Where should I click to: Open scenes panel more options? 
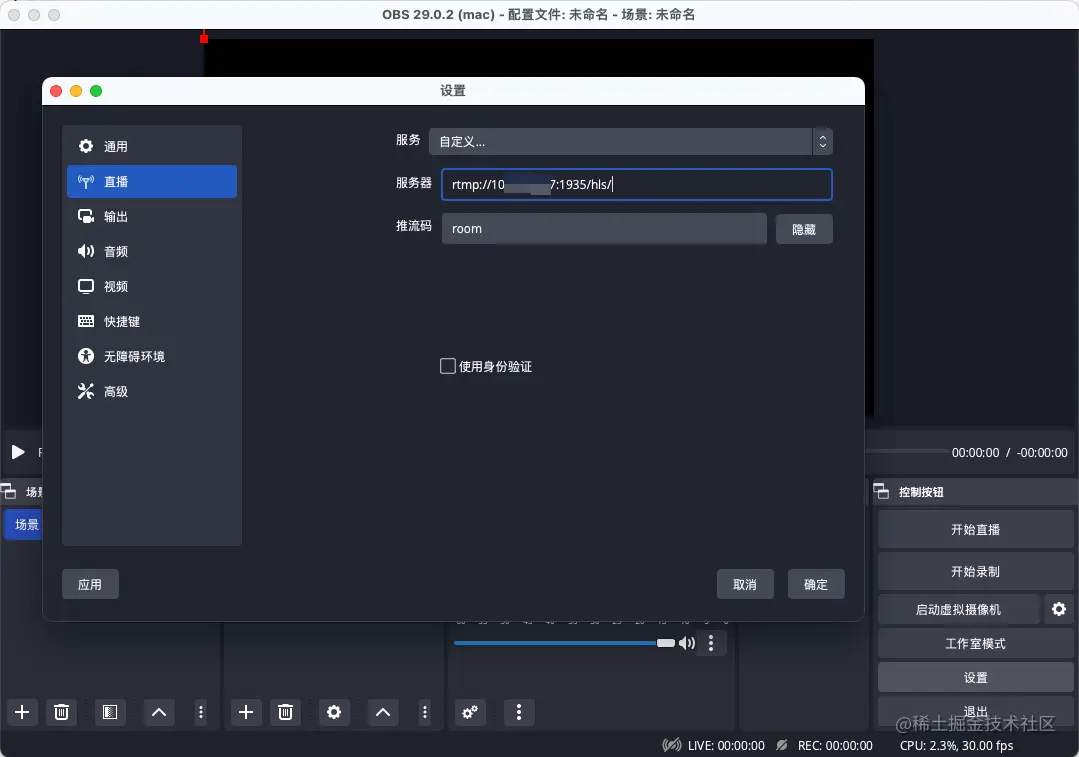coord(200,712)
